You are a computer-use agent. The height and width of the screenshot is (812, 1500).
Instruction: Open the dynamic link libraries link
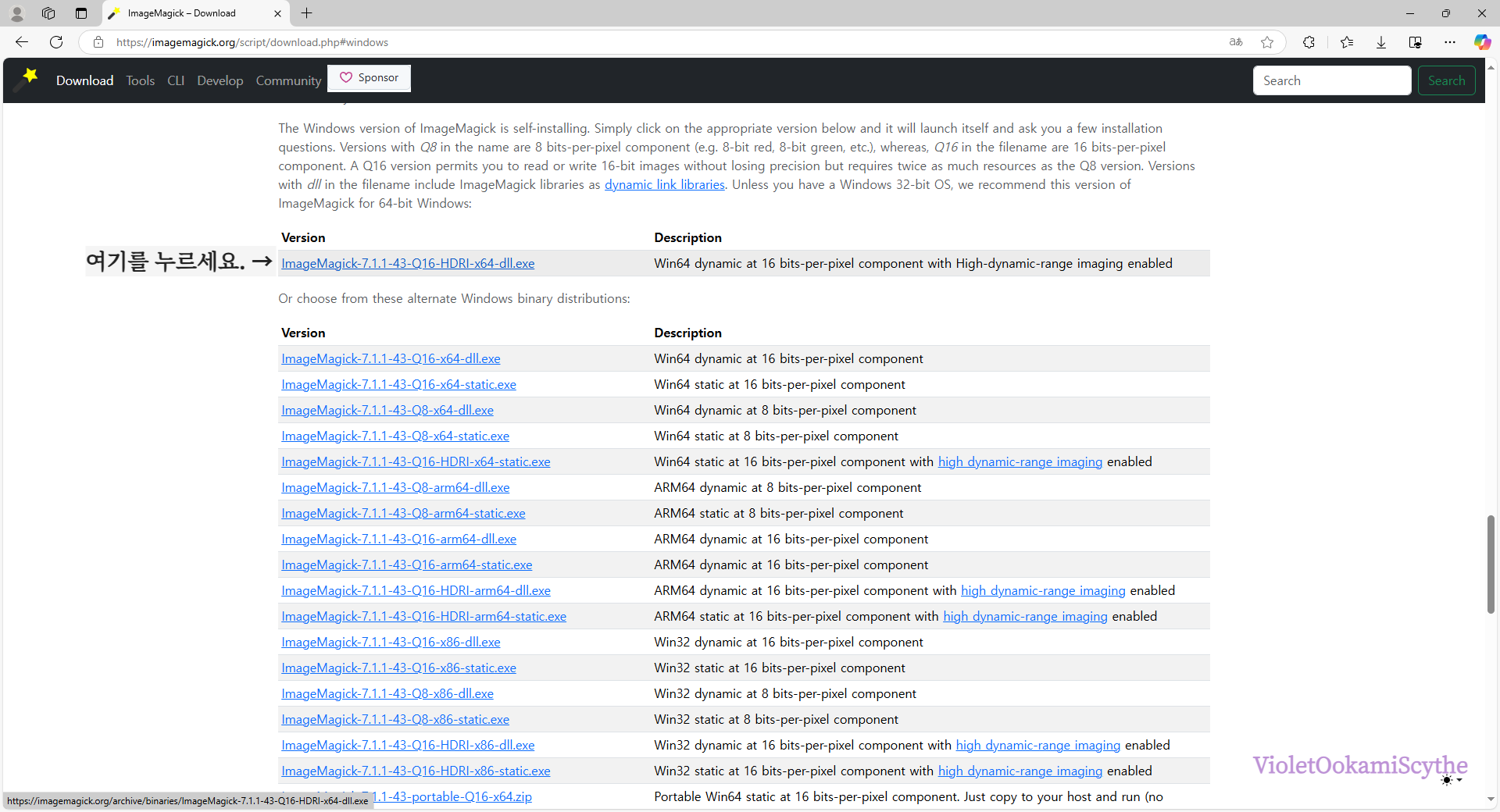[x=665, y=184]
